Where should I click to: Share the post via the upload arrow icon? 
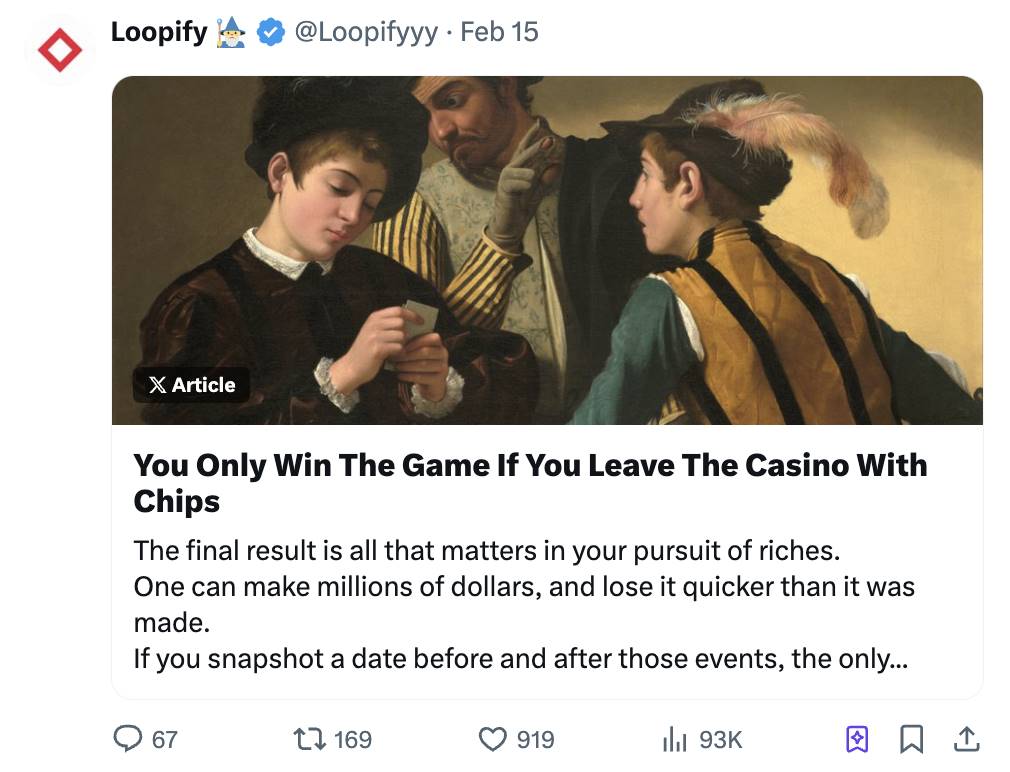pos(965,739)
